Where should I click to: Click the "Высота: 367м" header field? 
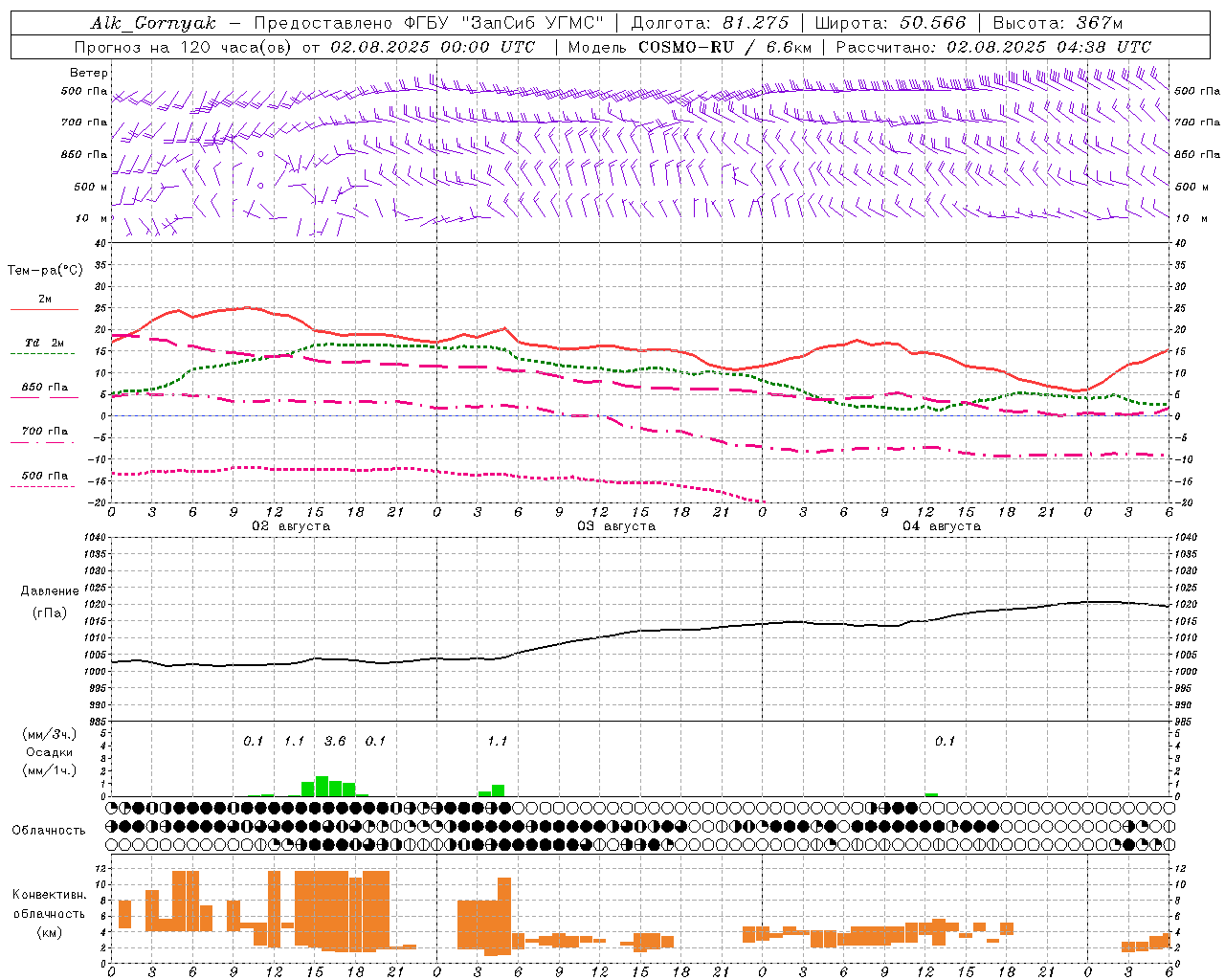pyautogui.click(x=1058, y=23)
